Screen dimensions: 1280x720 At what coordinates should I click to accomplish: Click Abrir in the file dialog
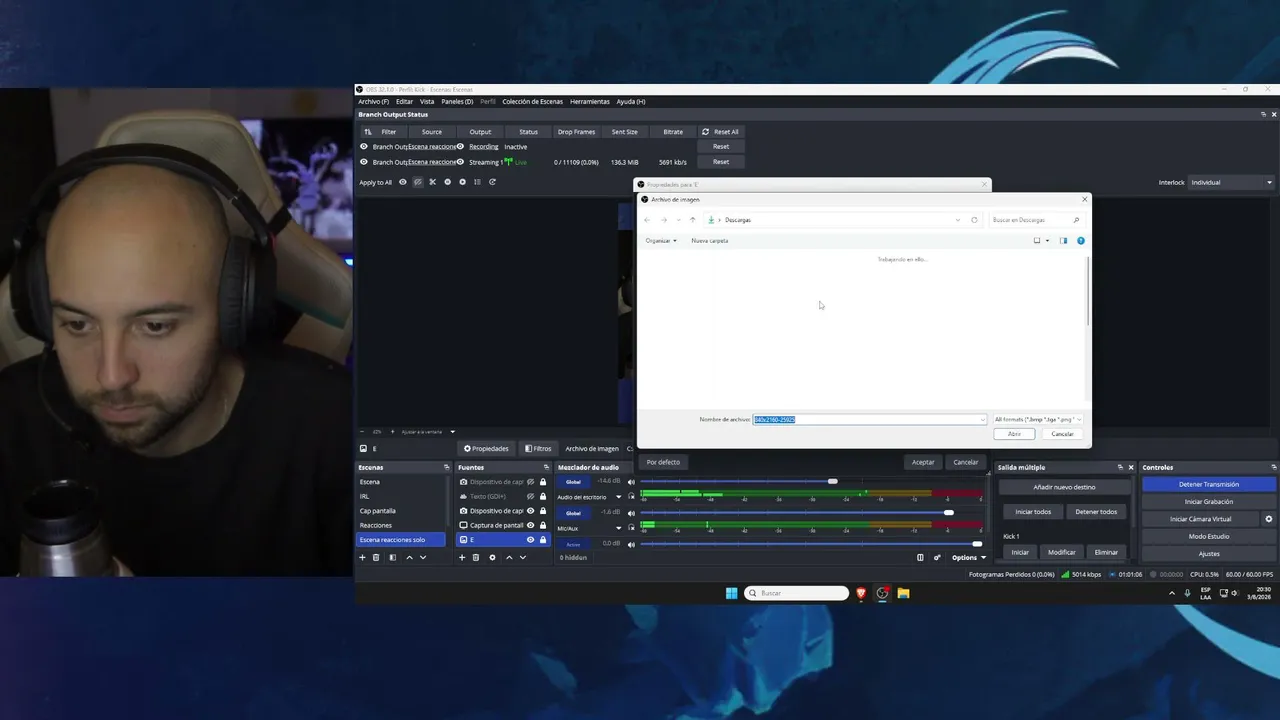pos(1014,434)
